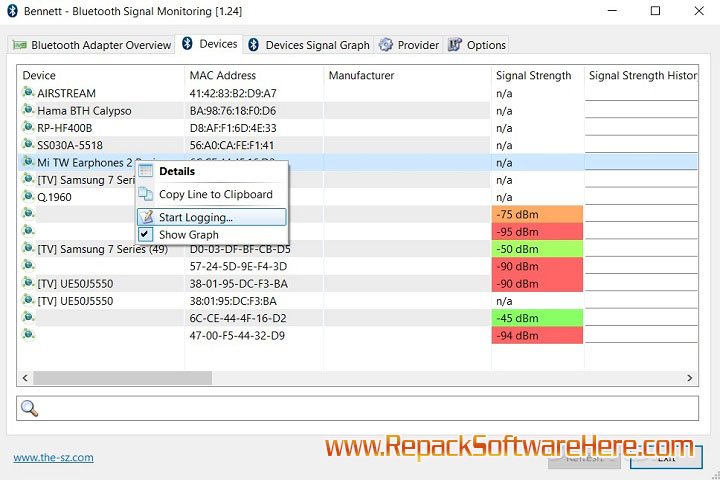This screenshot has height=480, width=720.
Task: Click the RP-HF400B device icon
Action: (x=28, y=127)
